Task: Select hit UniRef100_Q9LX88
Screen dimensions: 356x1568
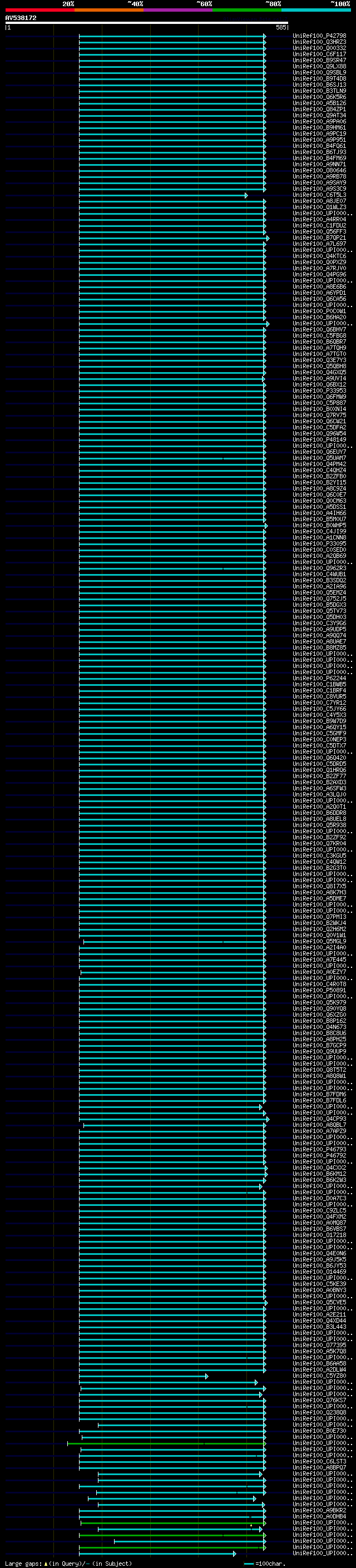Action: point(319,66)
